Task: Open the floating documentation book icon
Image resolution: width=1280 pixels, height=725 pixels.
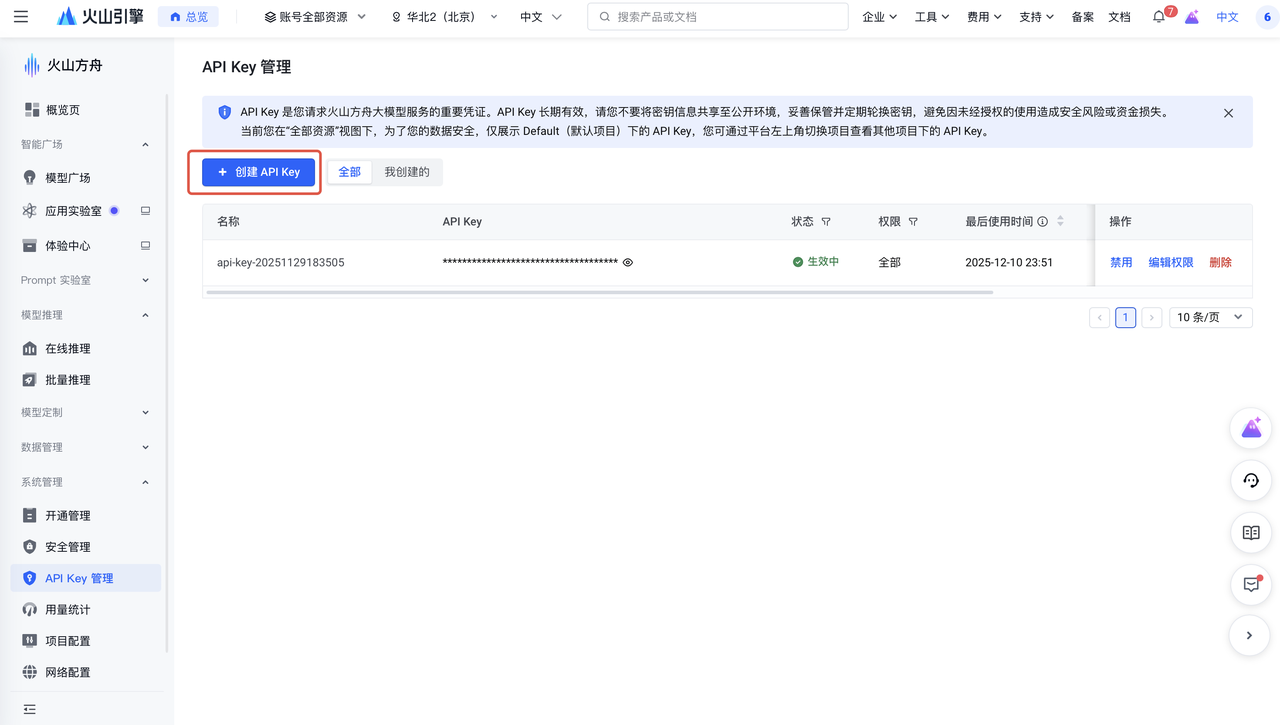Action: [x=1250, y=532]
